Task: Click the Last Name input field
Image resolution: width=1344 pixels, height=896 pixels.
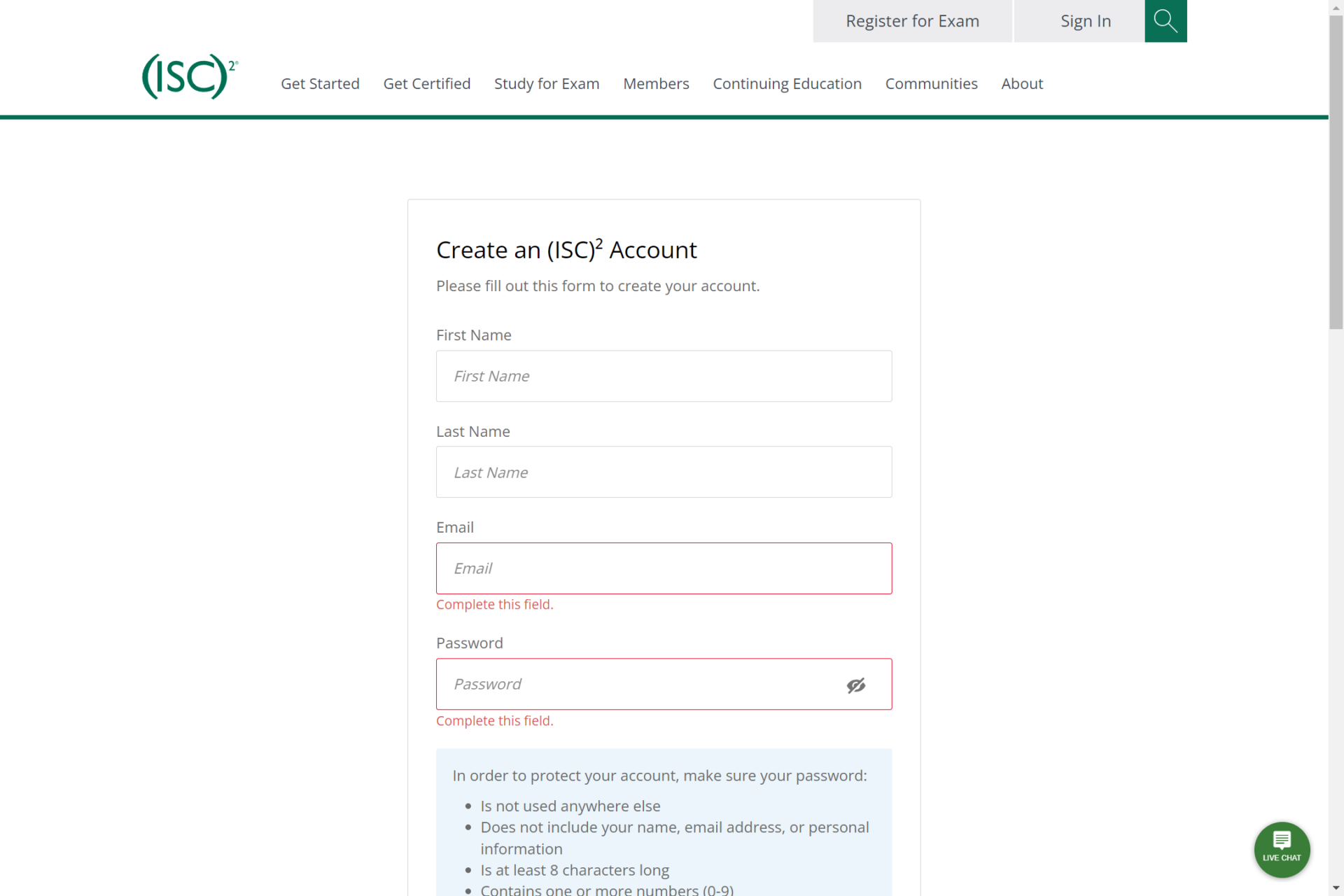Action: [664, 472]
